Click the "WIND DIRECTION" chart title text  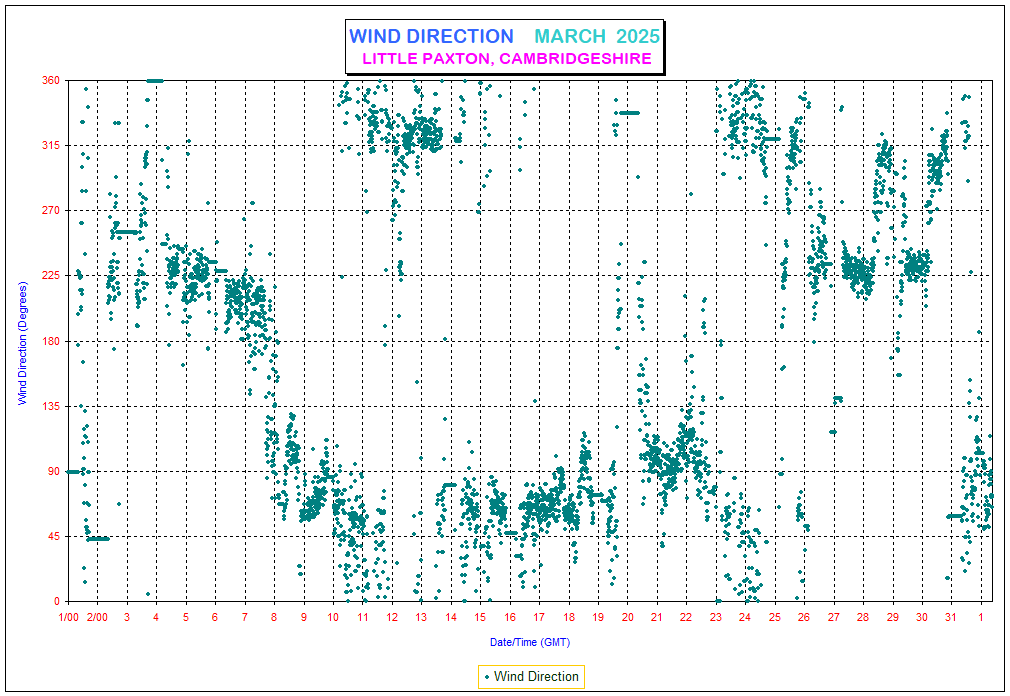coord(431,36)
